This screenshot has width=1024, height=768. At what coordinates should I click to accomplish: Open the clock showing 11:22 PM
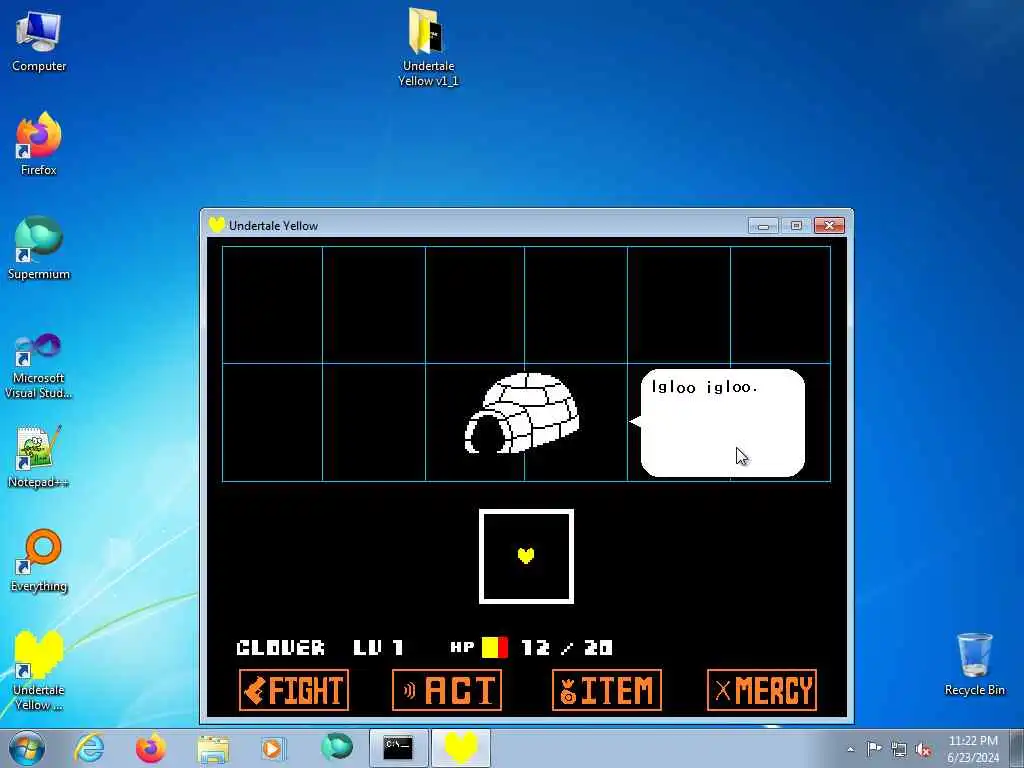coord(973,749)
